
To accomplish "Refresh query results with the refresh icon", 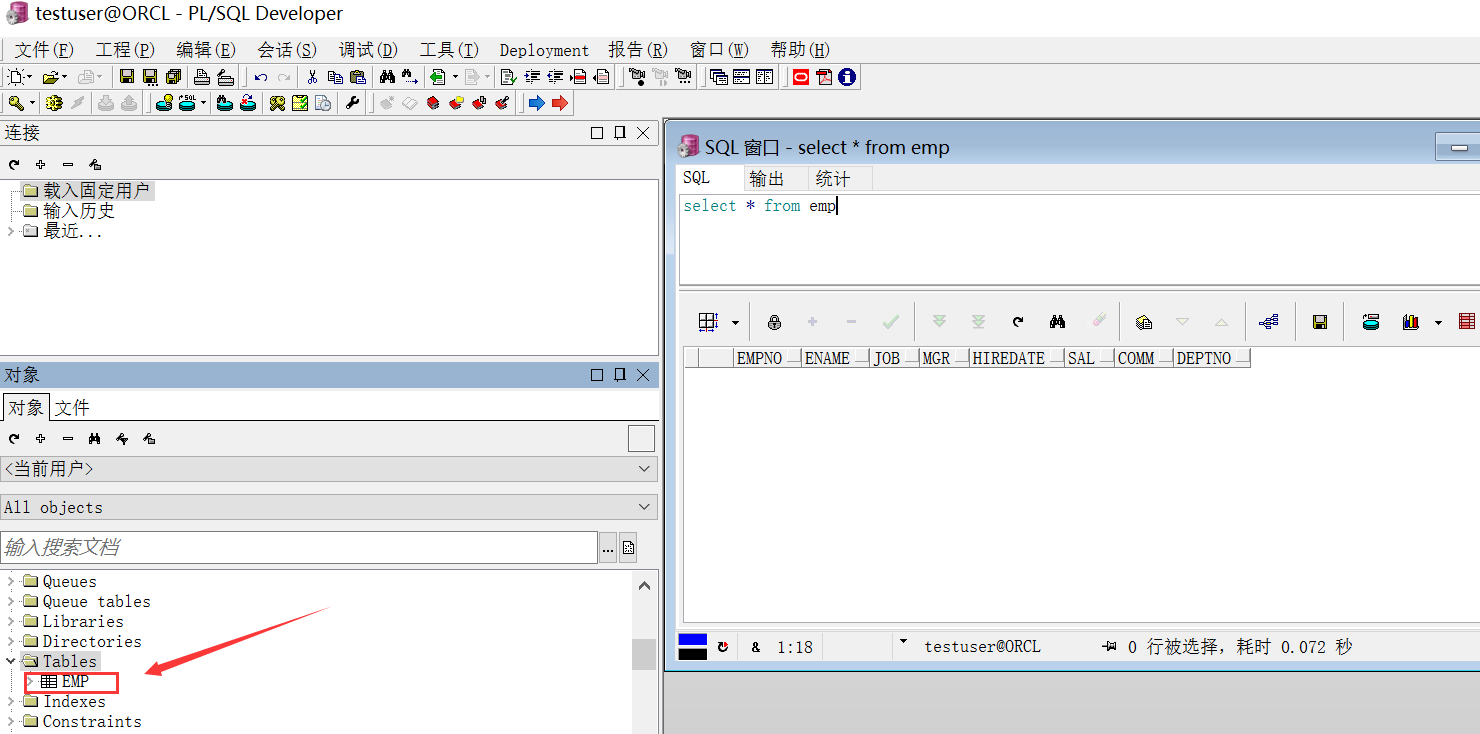I will pyautogui.click(x=1018, y=321).
